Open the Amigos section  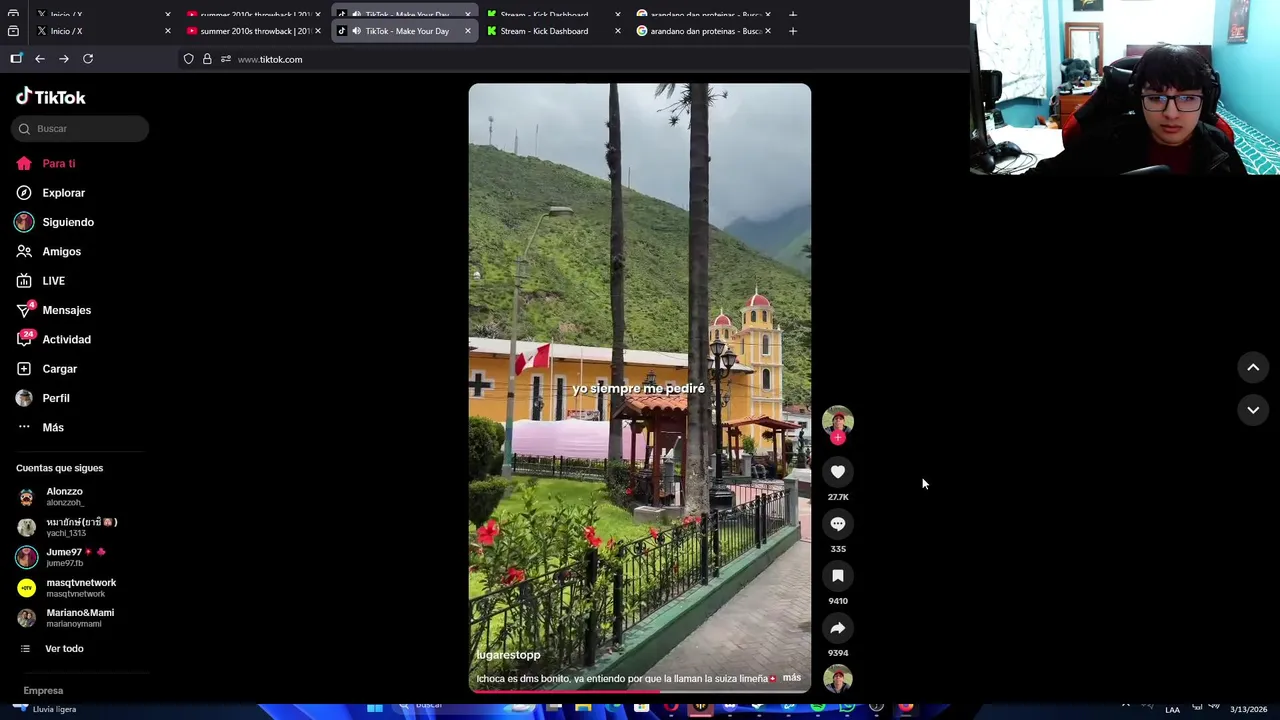point(49,251)
